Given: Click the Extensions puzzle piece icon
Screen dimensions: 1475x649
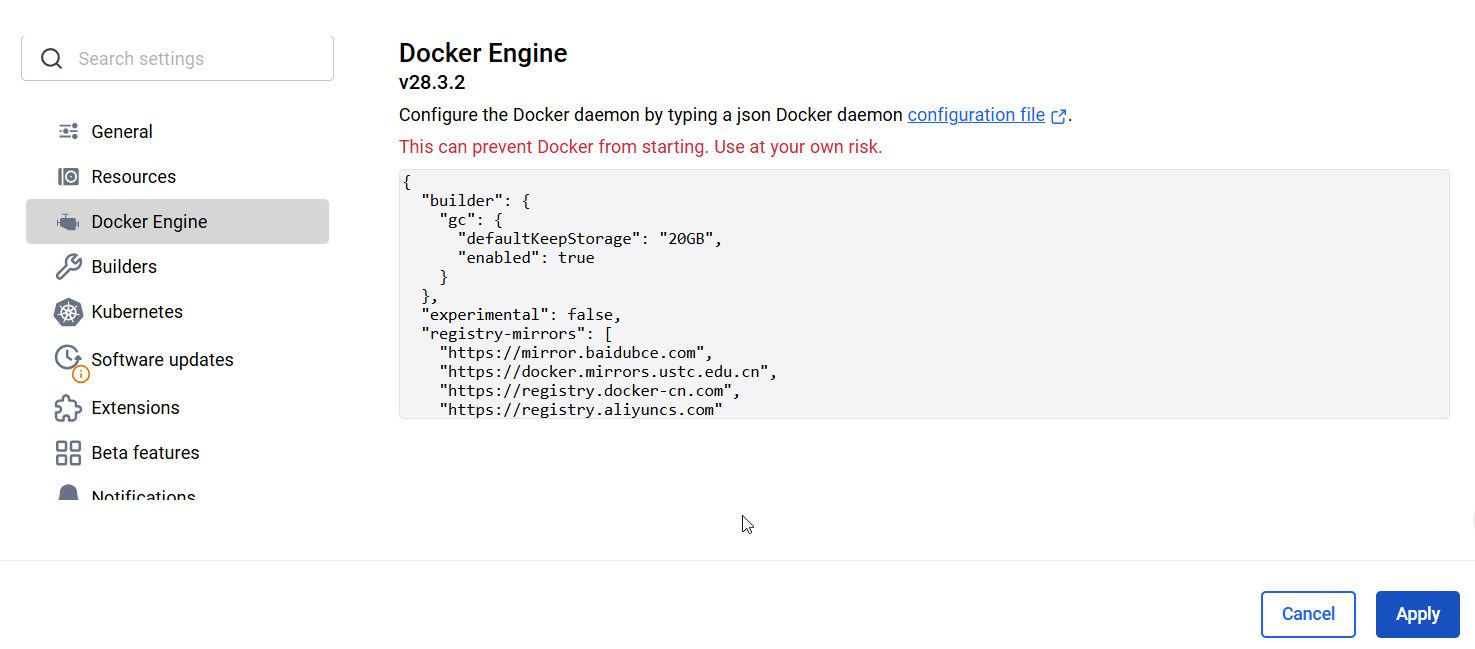Looking at the screenshot, I should [x=68, y=408].
